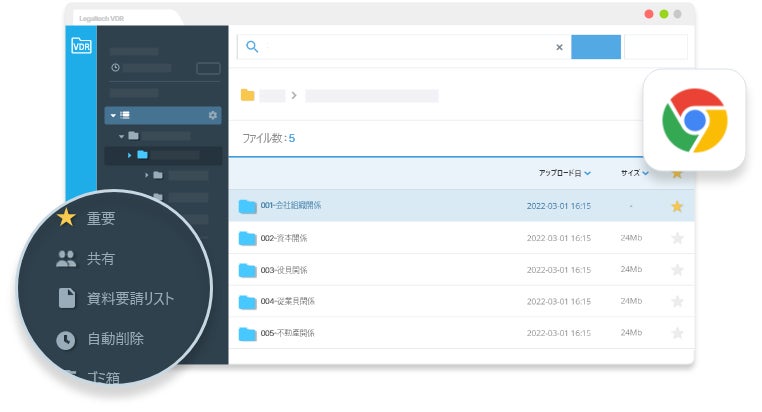Click the white button beside the blue search button
This screenshot has height=412, width=762.
pyautogui.click(x=656, y=47)
